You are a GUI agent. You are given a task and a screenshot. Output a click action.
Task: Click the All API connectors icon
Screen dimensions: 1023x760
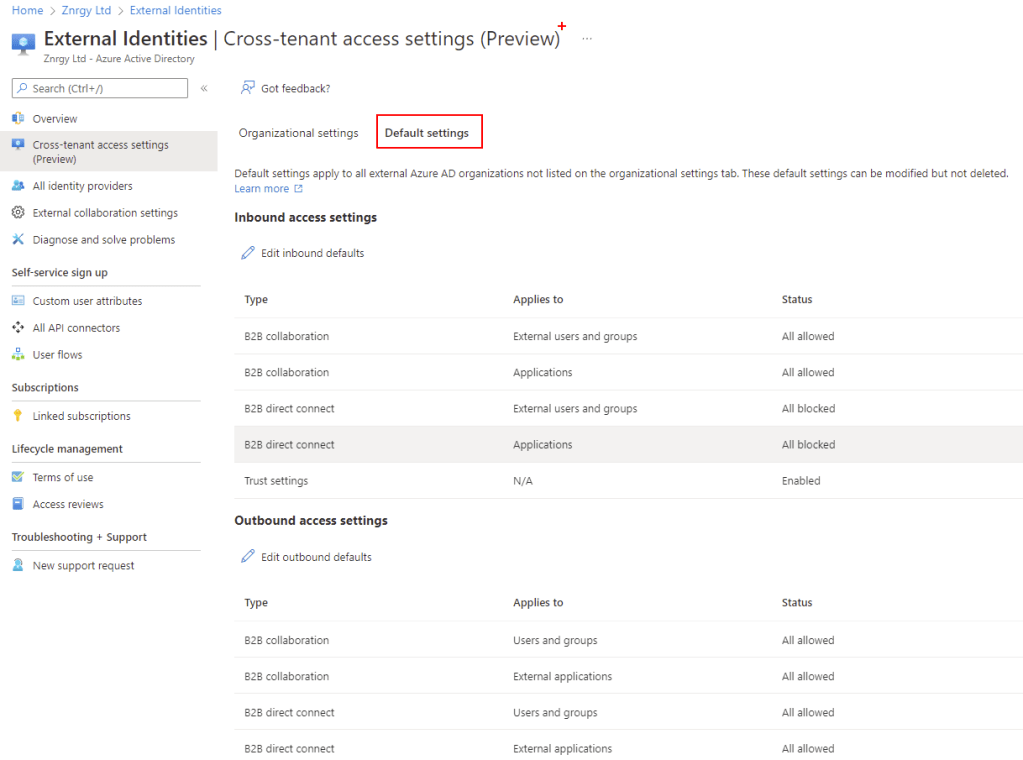tap(18, 328)
